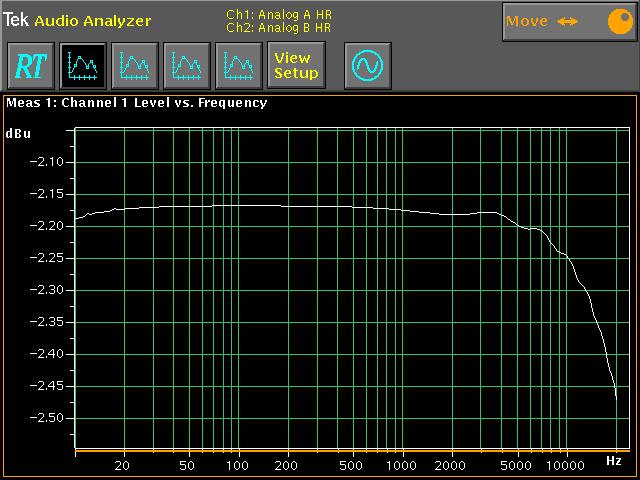Click the orange baseline at graph bottom
The width and height of the screenshot is (640, 480).
[350, 451]
